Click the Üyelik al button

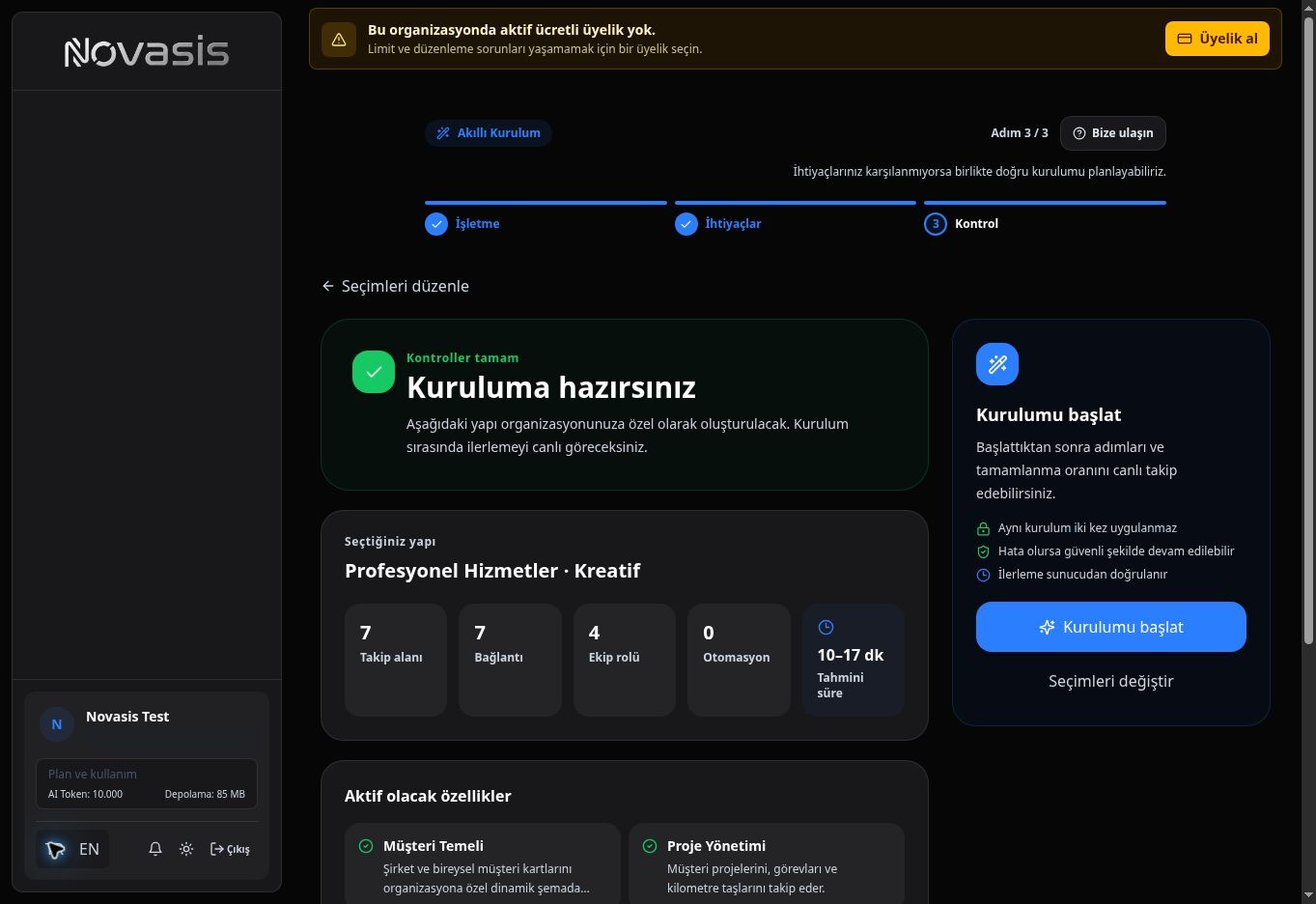click(1218, 39)
